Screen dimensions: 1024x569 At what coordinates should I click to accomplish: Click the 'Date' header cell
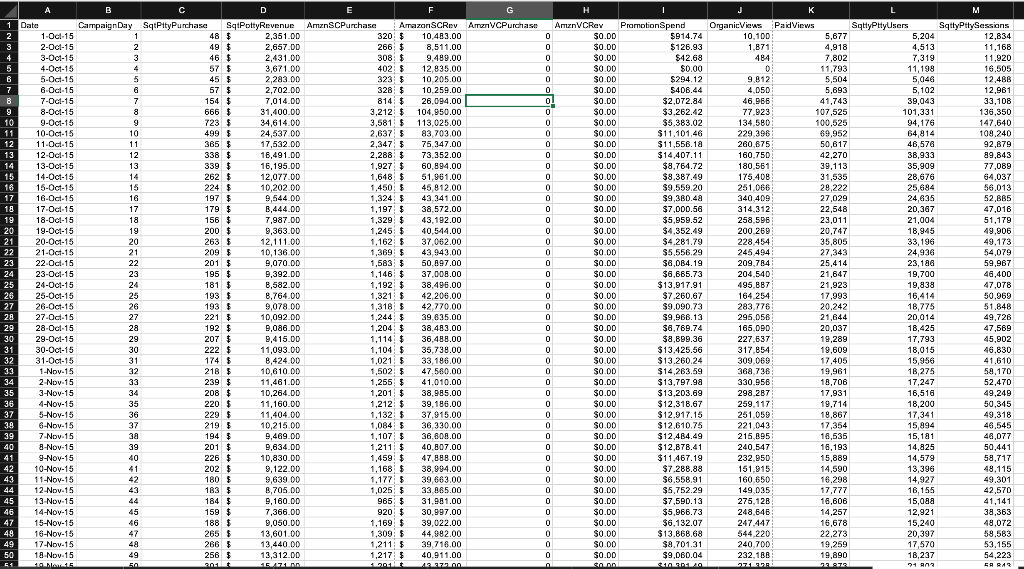[x=47, y=25]
